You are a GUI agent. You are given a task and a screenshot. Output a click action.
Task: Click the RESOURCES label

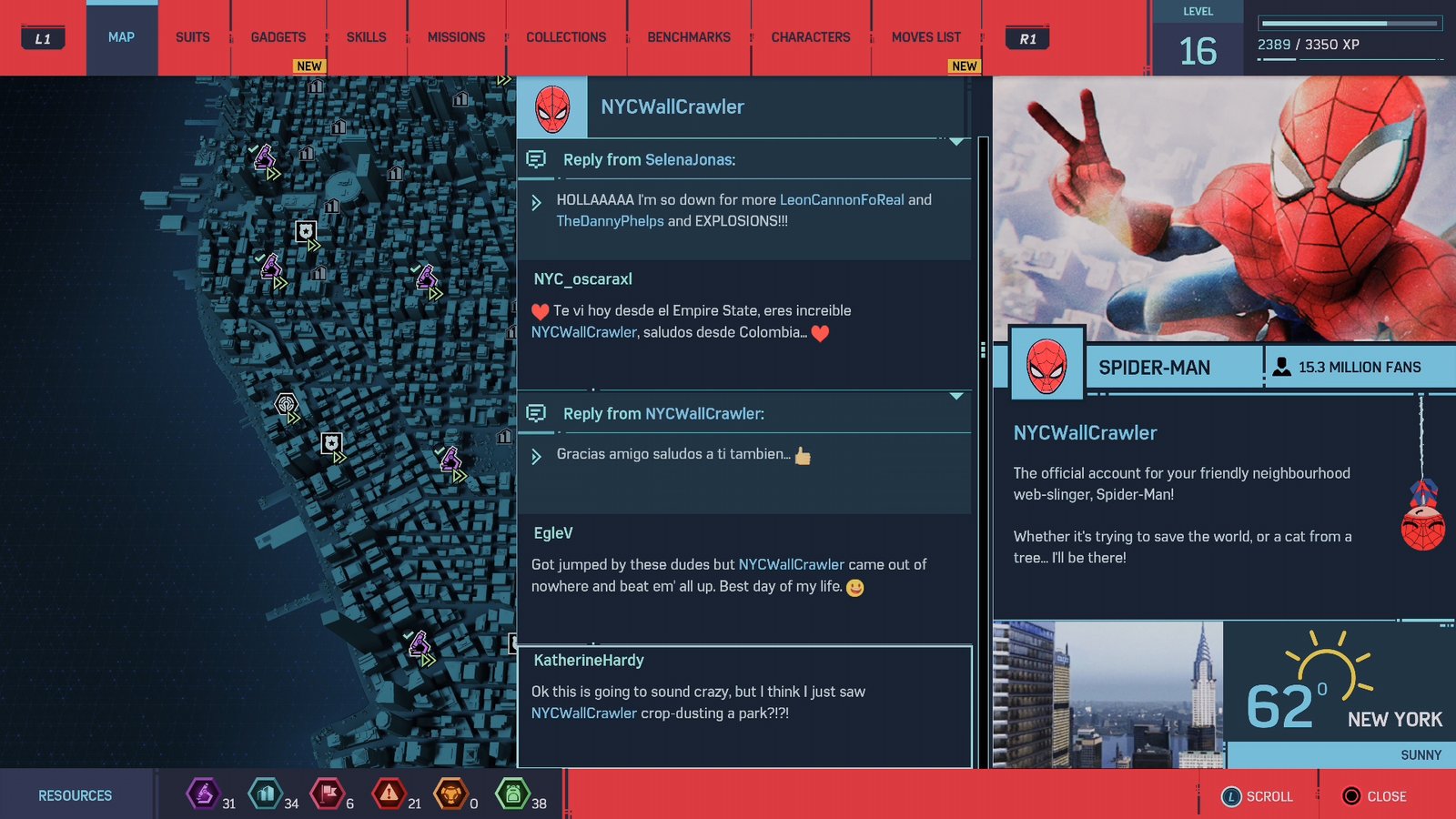tap(76, 795)
